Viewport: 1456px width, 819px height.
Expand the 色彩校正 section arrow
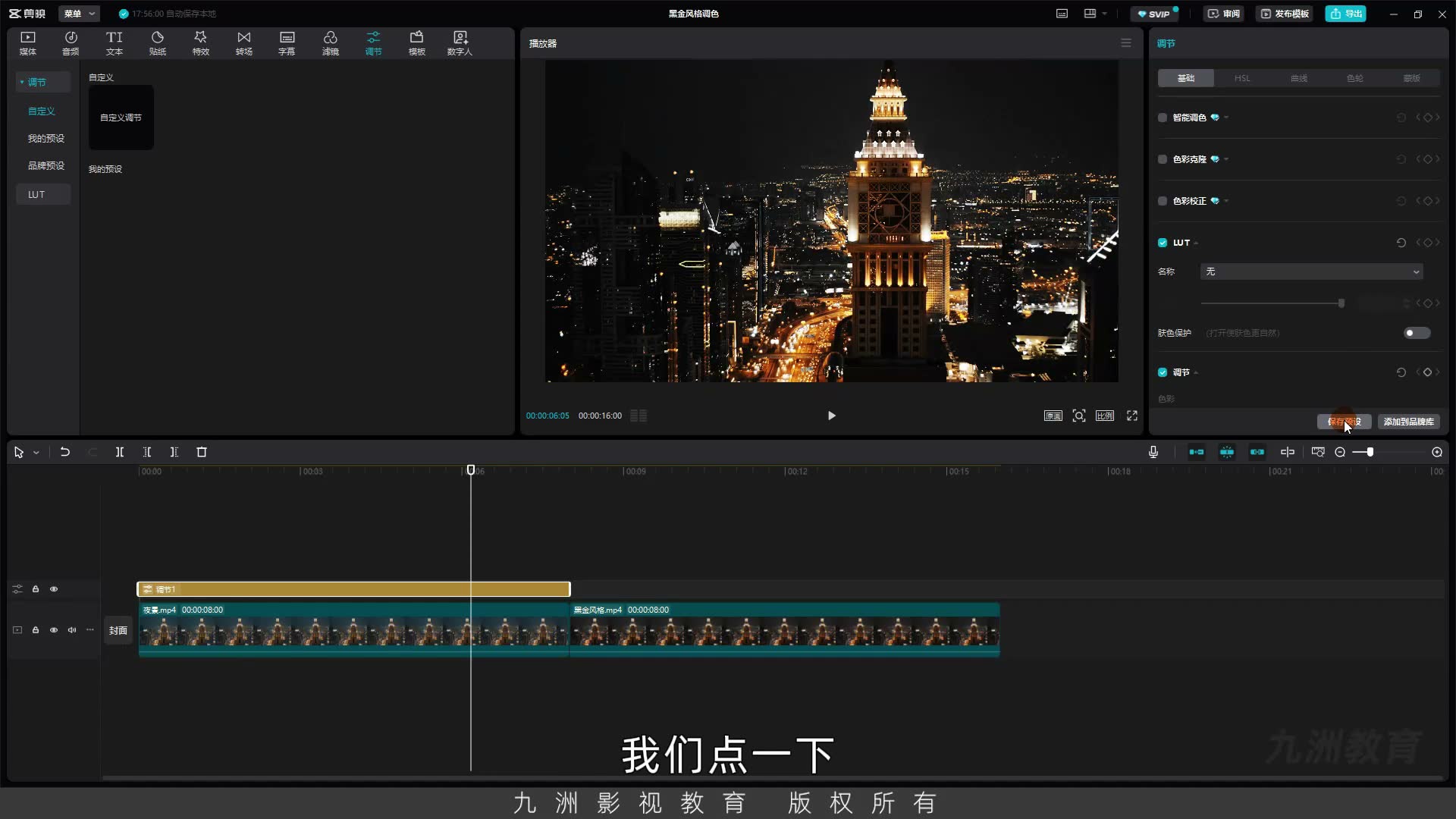click(1226, 201)
